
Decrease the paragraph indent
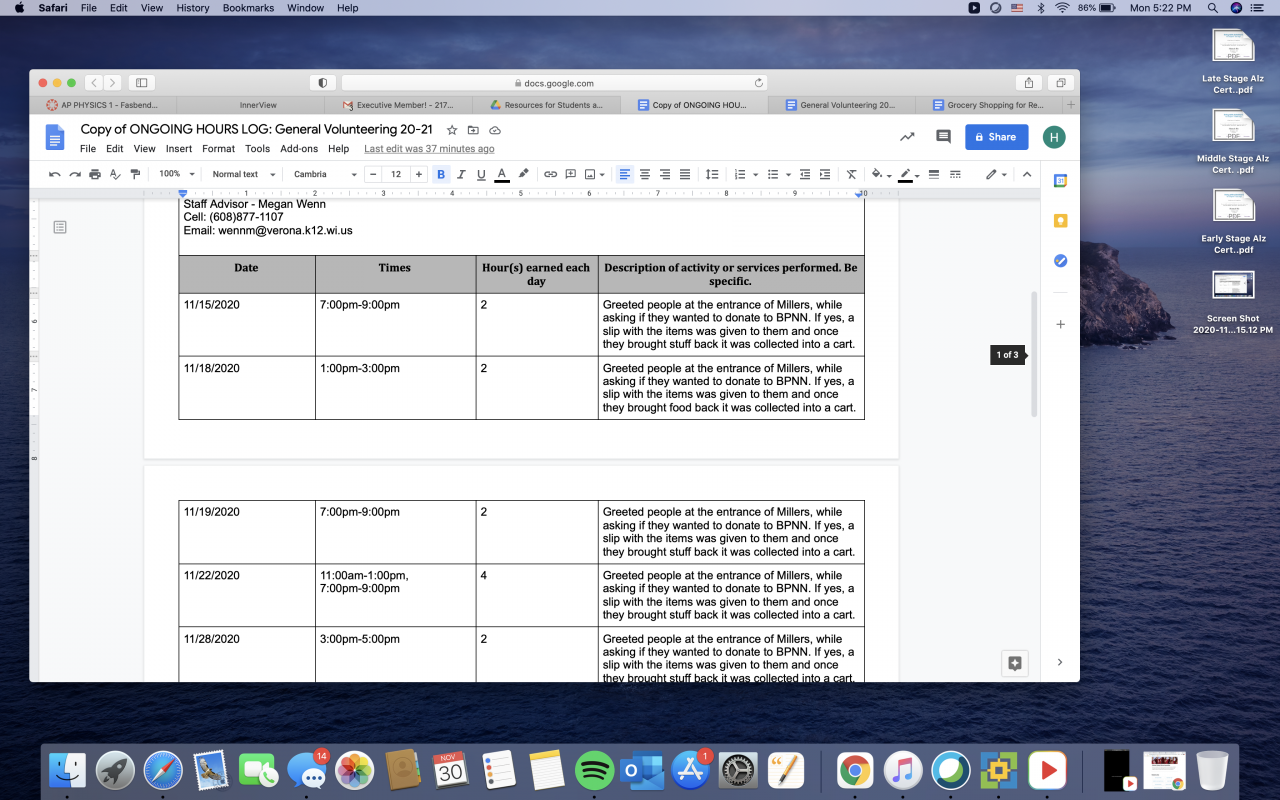(x=805, y=174)
